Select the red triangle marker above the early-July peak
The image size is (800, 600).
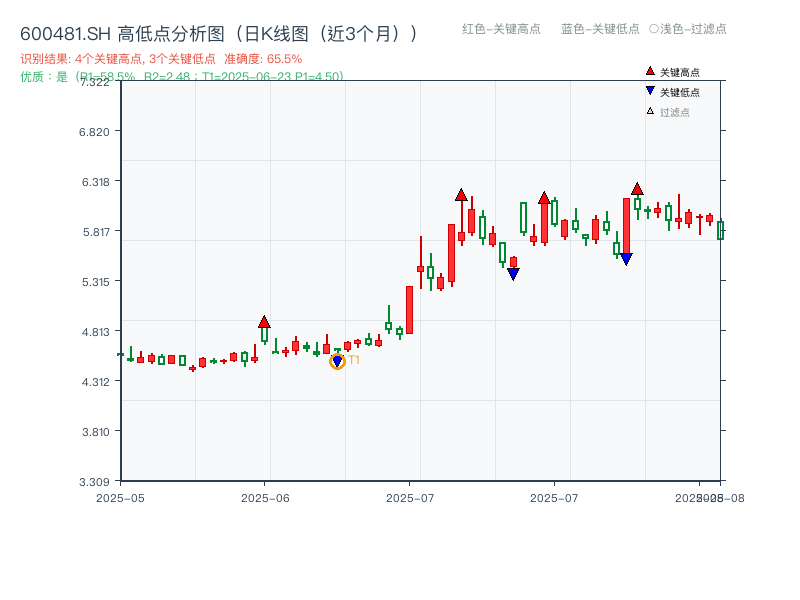(461, 193)
